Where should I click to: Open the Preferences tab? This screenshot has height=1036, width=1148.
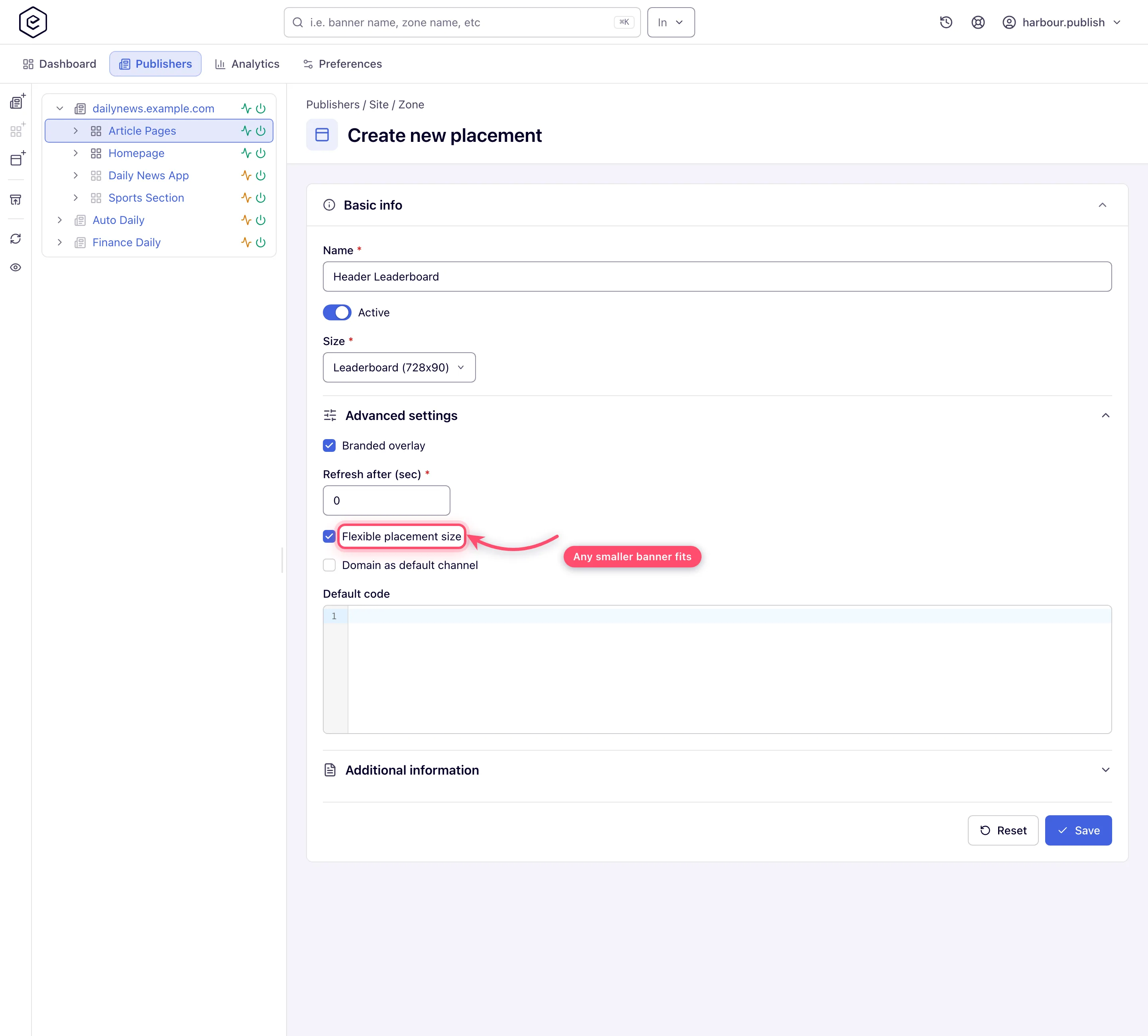point(342,64)
